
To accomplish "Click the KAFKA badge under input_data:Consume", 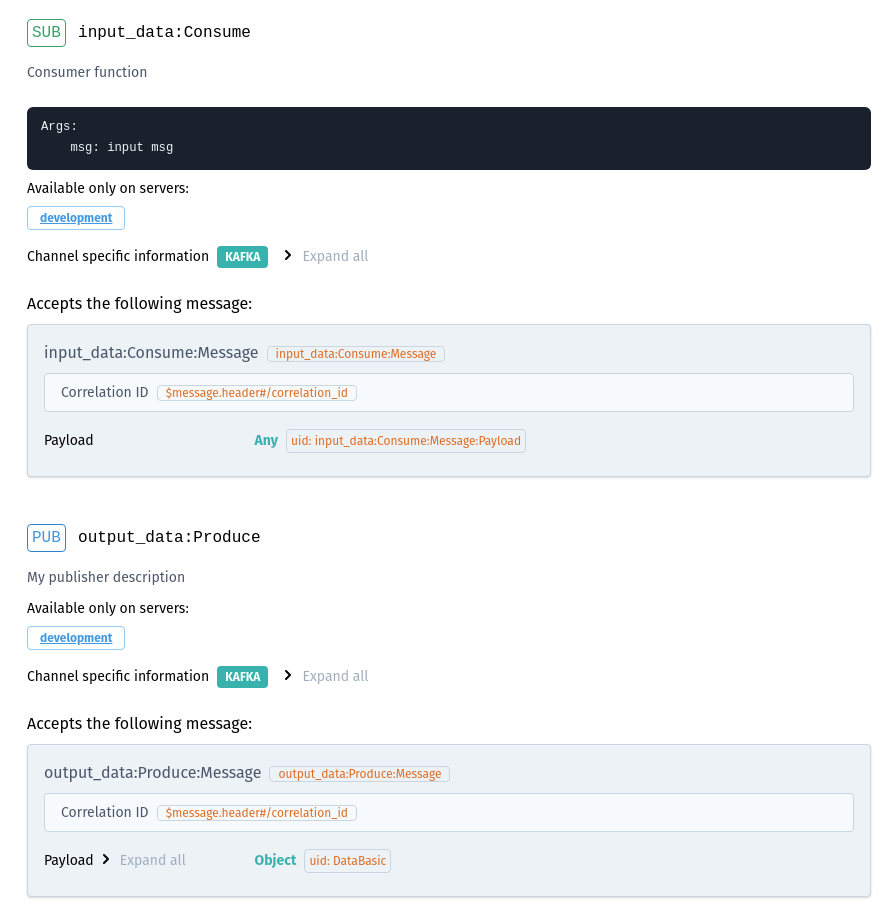I will pyautogui.click(x=242, y=256).
